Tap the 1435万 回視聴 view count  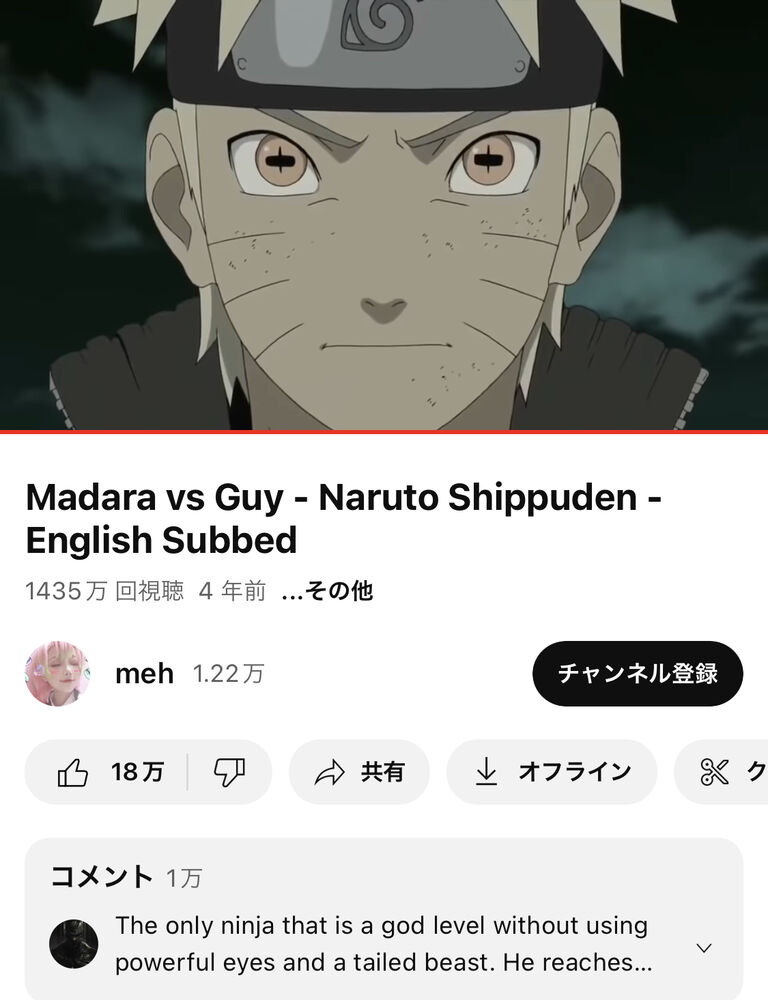[x=105, y=591]
